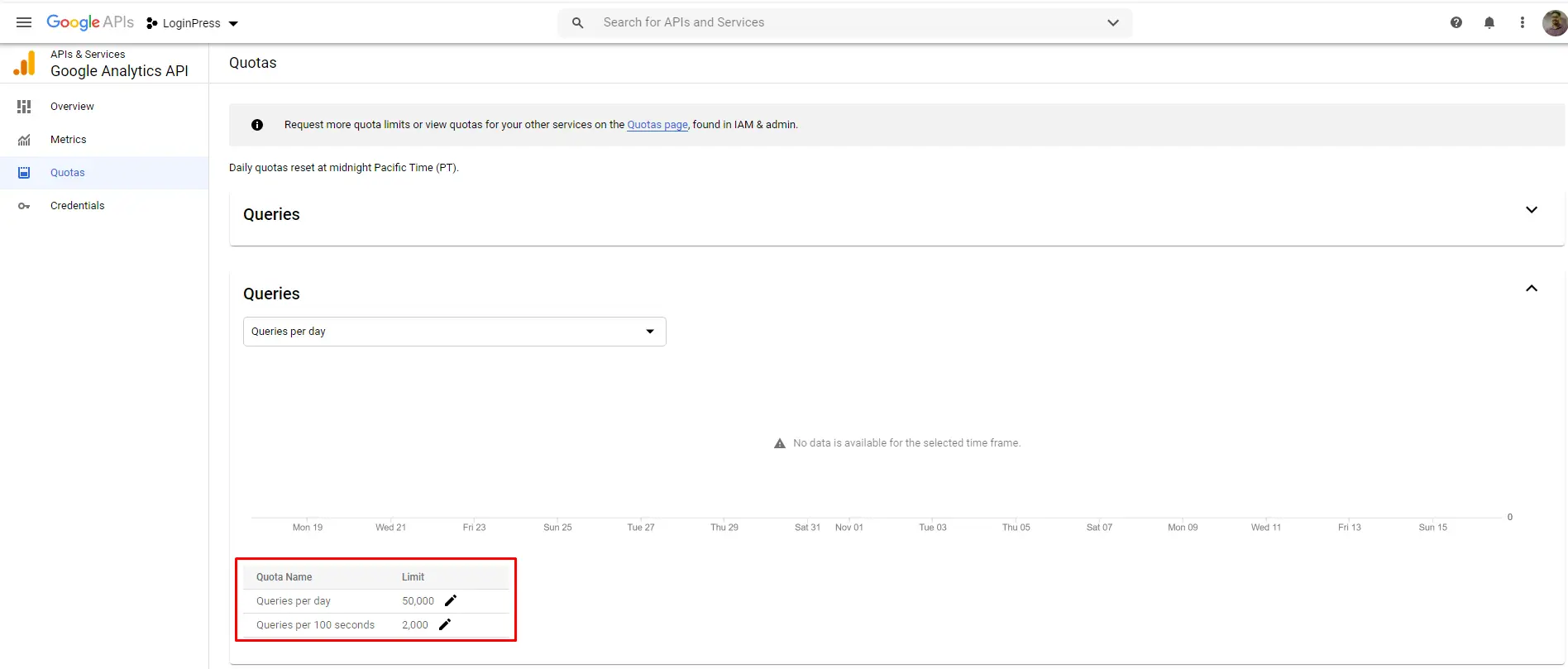The width and height of the screenshot is (1568, 669).
Task: Click the user profile avatar
Action: coord(1554,22)
